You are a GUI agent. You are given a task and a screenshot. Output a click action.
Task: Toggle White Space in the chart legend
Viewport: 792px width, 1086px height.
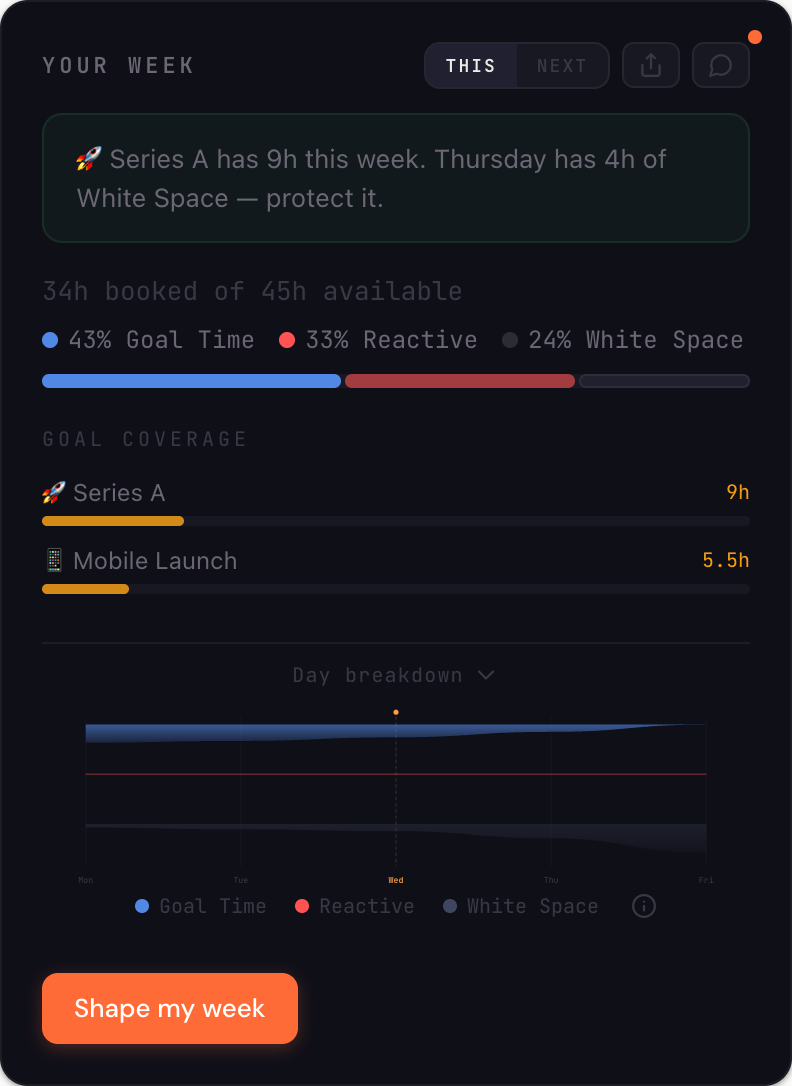point(520,906)
